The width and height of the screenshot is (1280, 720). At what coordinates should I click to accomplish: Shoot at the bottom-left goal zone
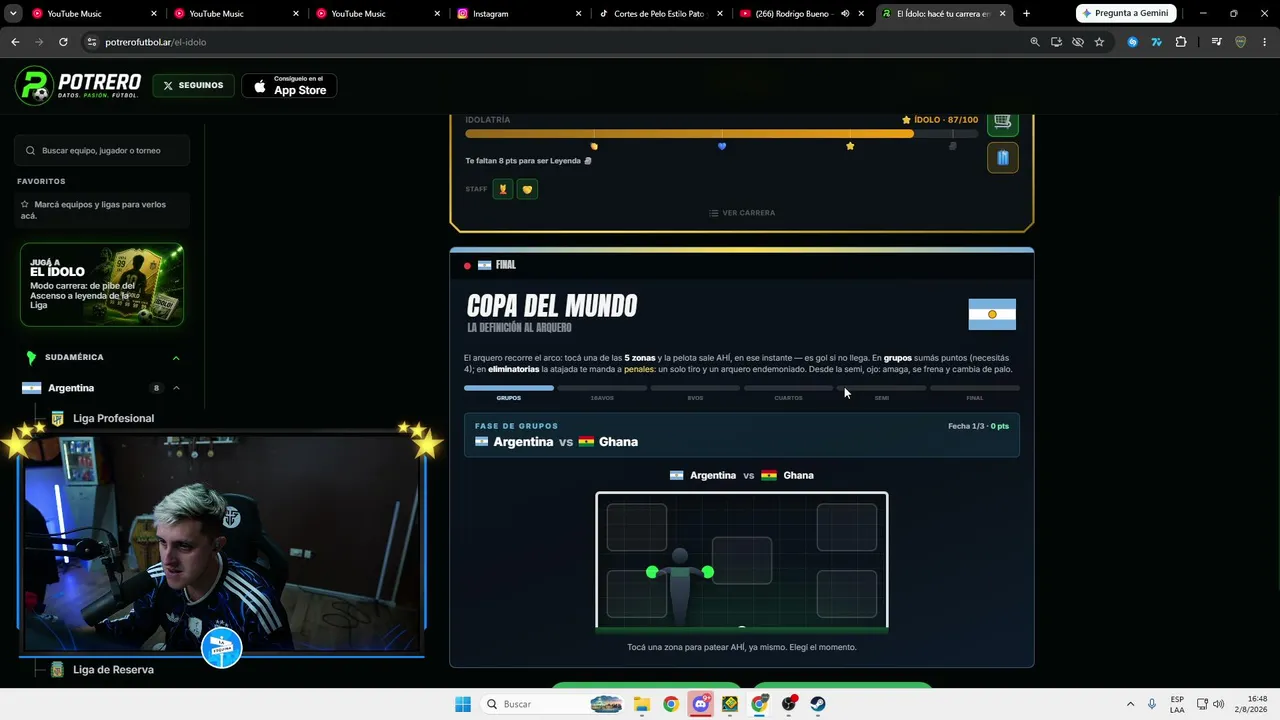click(x=637, y=594)
